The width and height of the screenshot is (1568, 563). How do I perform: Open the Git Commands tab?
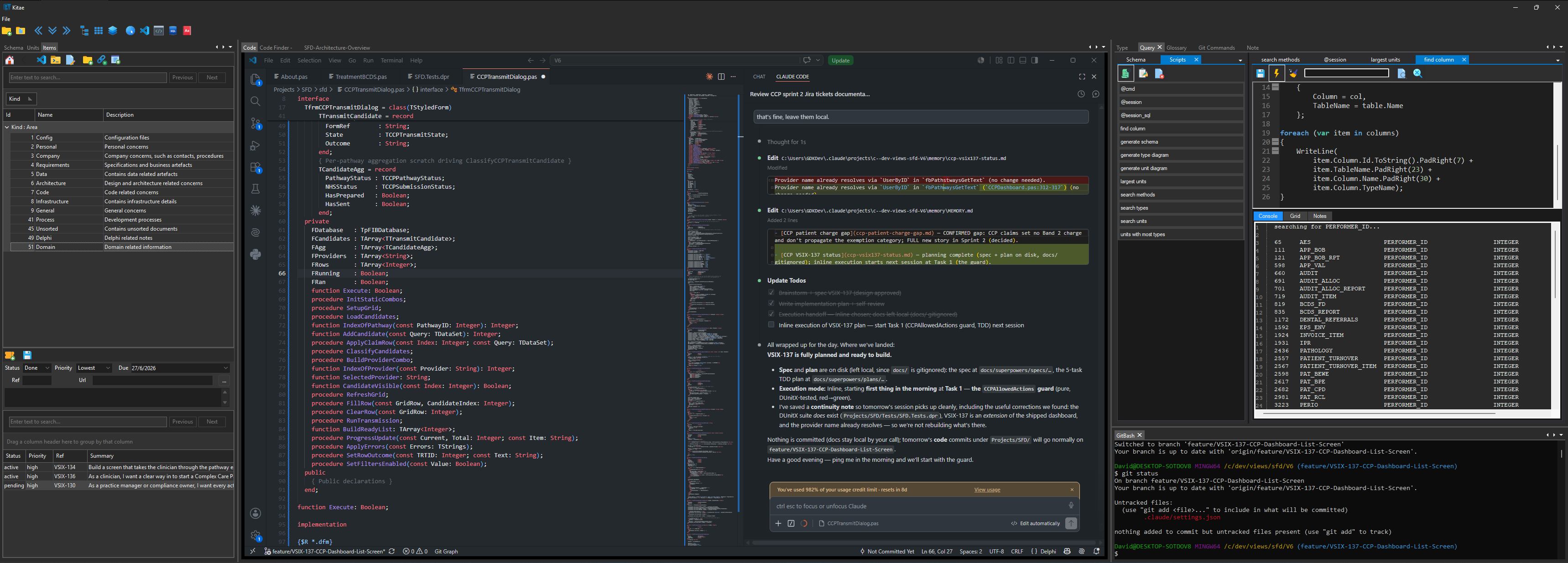[1216, 47]
